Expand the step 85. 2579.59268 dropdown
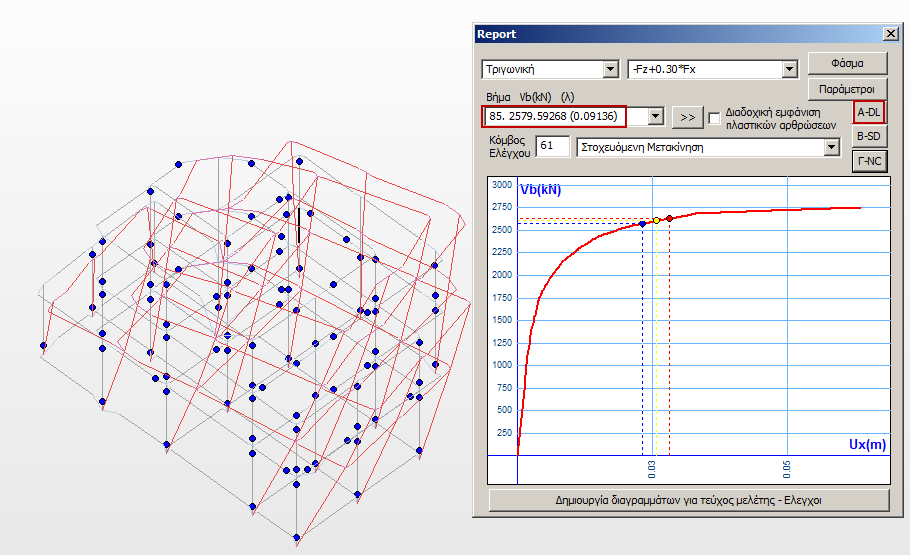 pos(655,116)
